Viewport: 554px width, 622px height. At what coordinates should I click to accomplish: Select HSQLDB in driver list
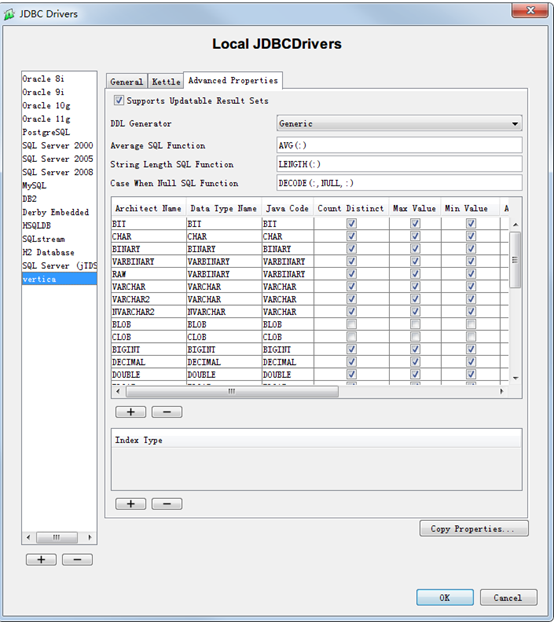[x=59, y=226]
